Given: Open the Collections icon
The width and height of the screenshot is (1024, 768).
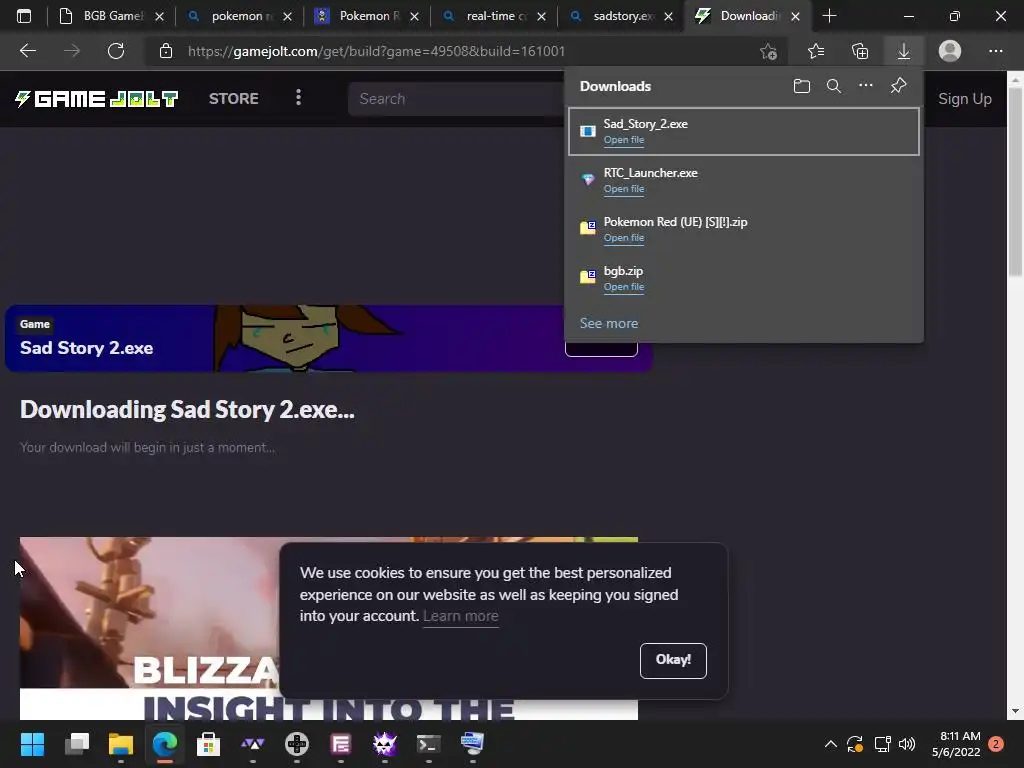Looking at the screenshot, I should click(x=860, y=51).
